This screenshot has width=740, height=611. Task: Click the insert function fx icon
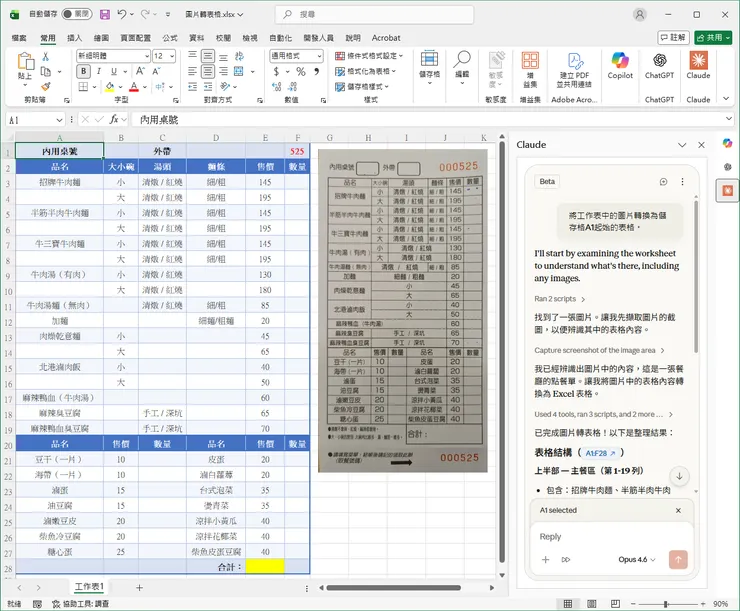click(114, 119)
